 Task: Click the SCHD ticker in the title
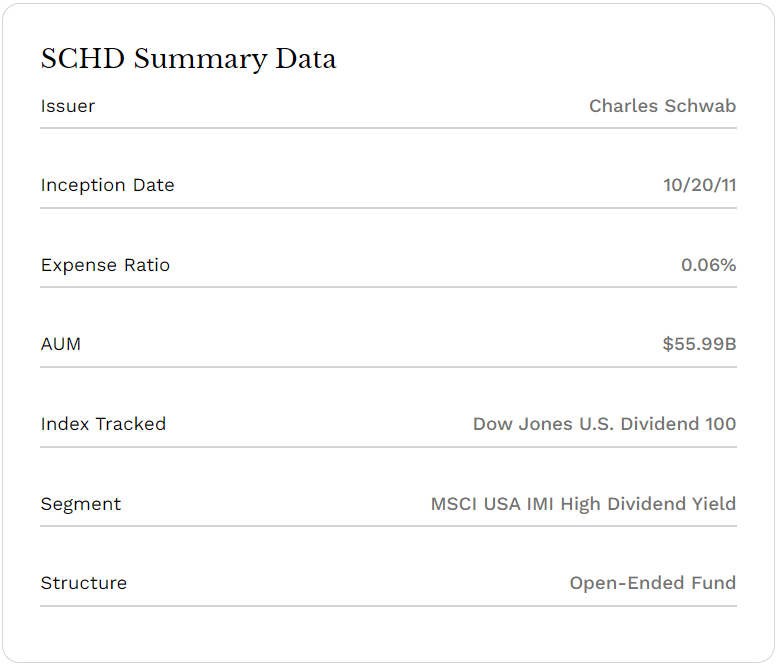point(83,58)
